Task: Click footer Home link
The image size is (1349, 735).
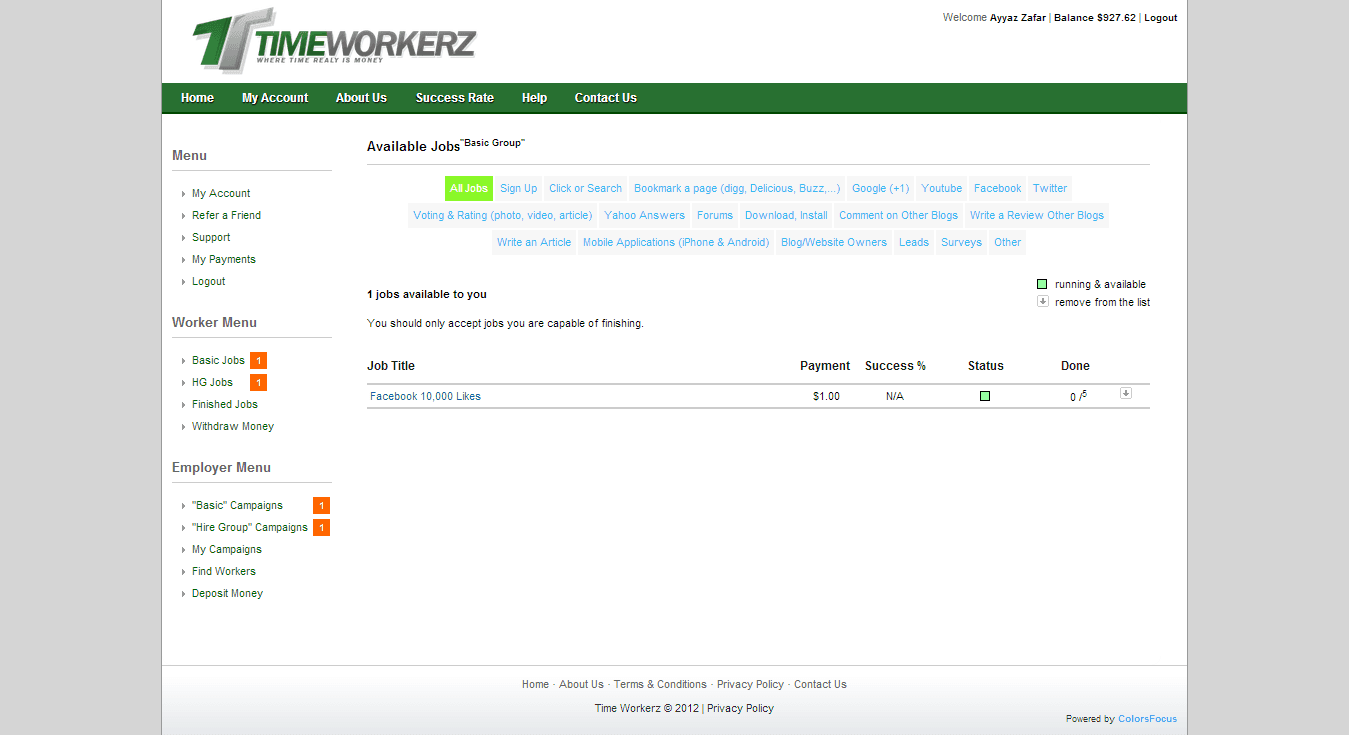Action: click(x=535, y=685)
